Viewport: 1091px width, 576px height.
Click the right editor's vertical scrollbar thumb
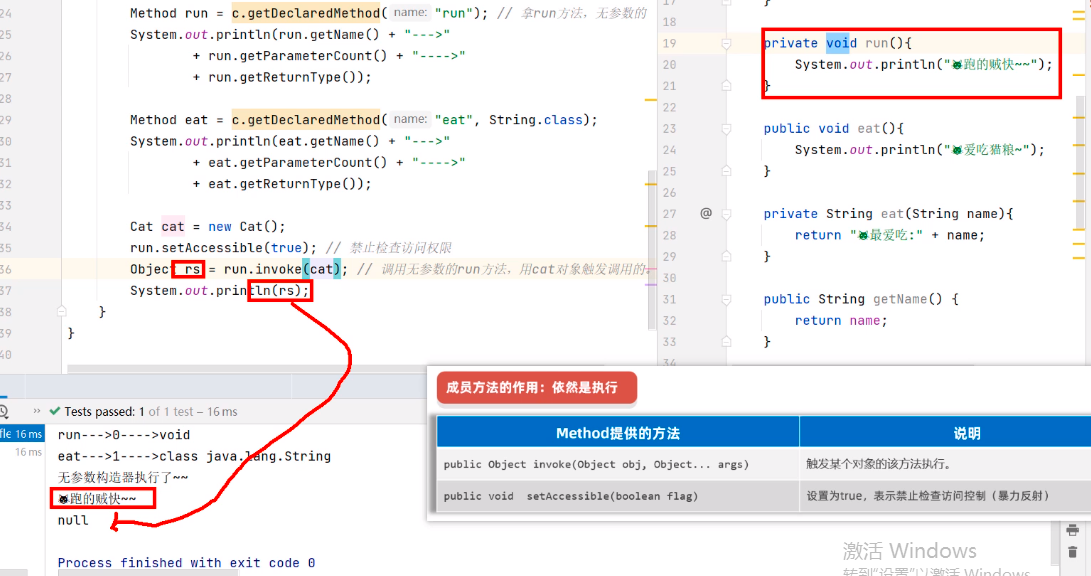1080,163
